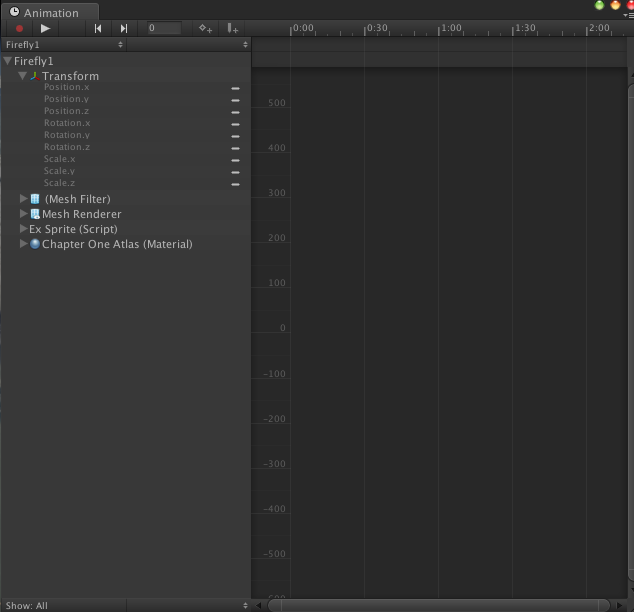
Task: Select the Transform axes icon
Action: [35, 76]
